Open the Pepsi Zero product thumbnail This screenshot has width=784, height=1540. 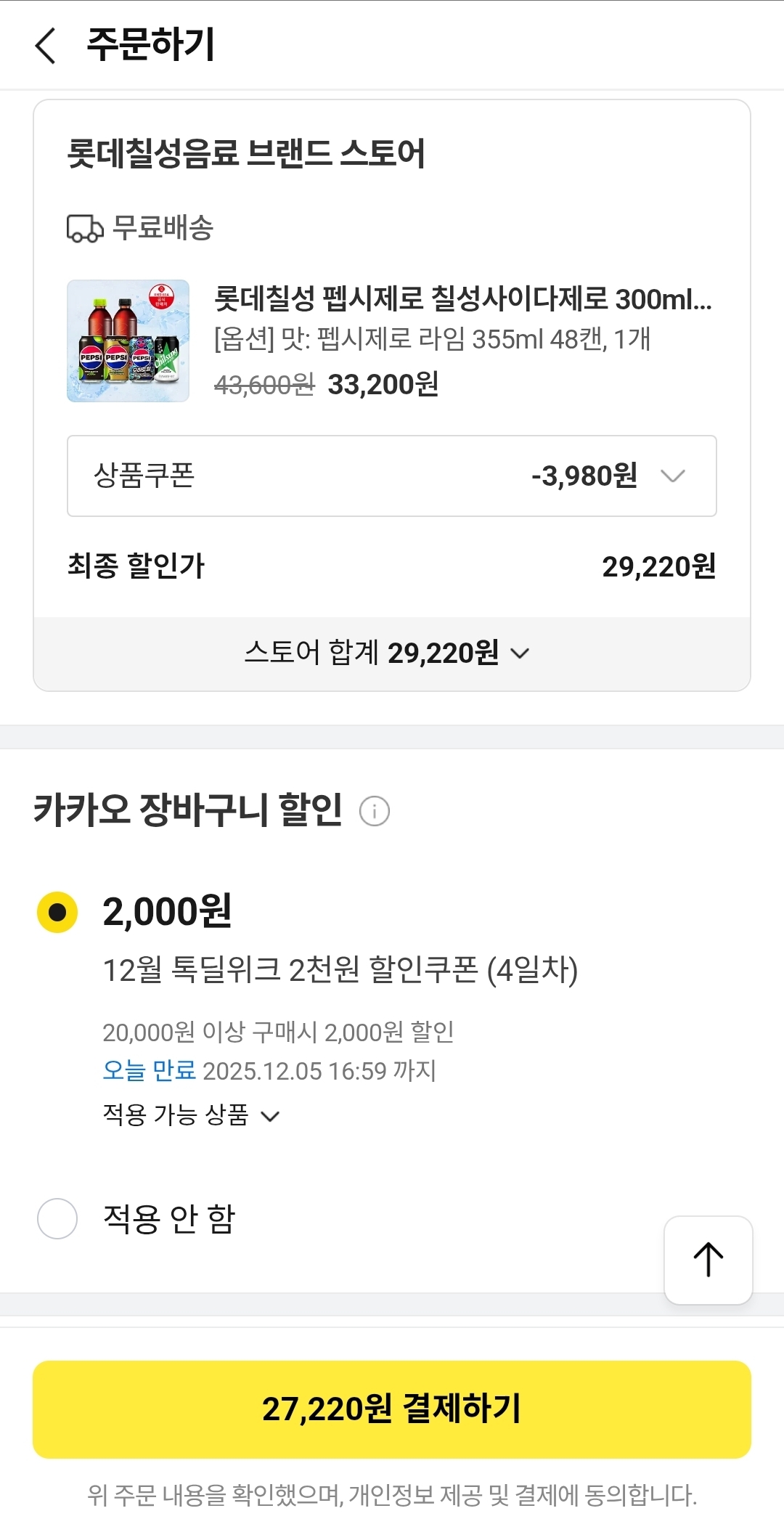pyautogui.click(x=128, y=341)
